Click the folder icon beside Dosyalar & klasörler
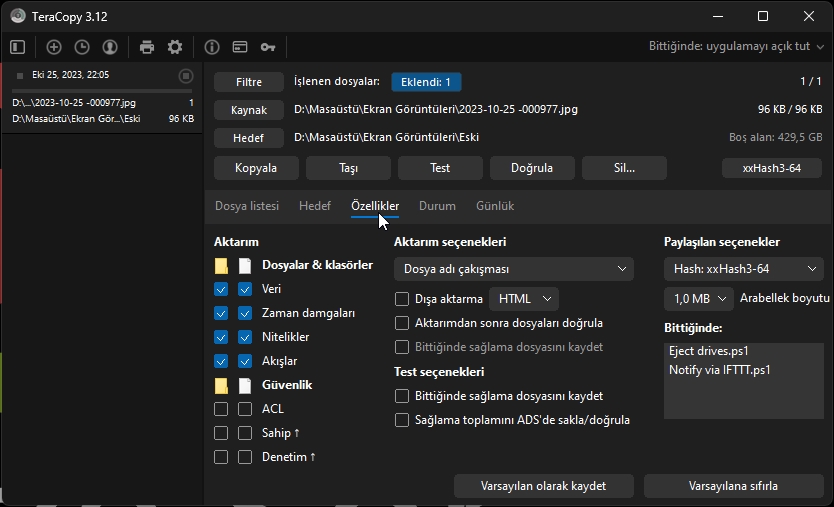The height and width of the screenshot is (507, 834). (x=221, y=265)
